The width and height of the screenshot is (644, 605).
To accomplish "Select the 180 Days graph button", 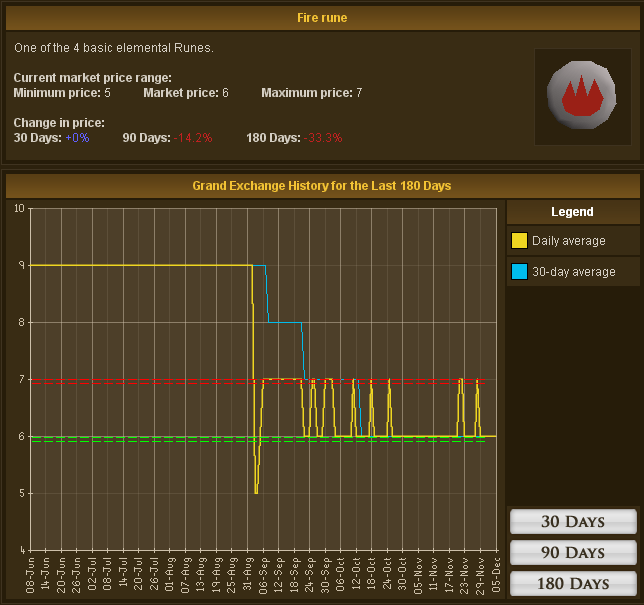I will tap(573, 583).
